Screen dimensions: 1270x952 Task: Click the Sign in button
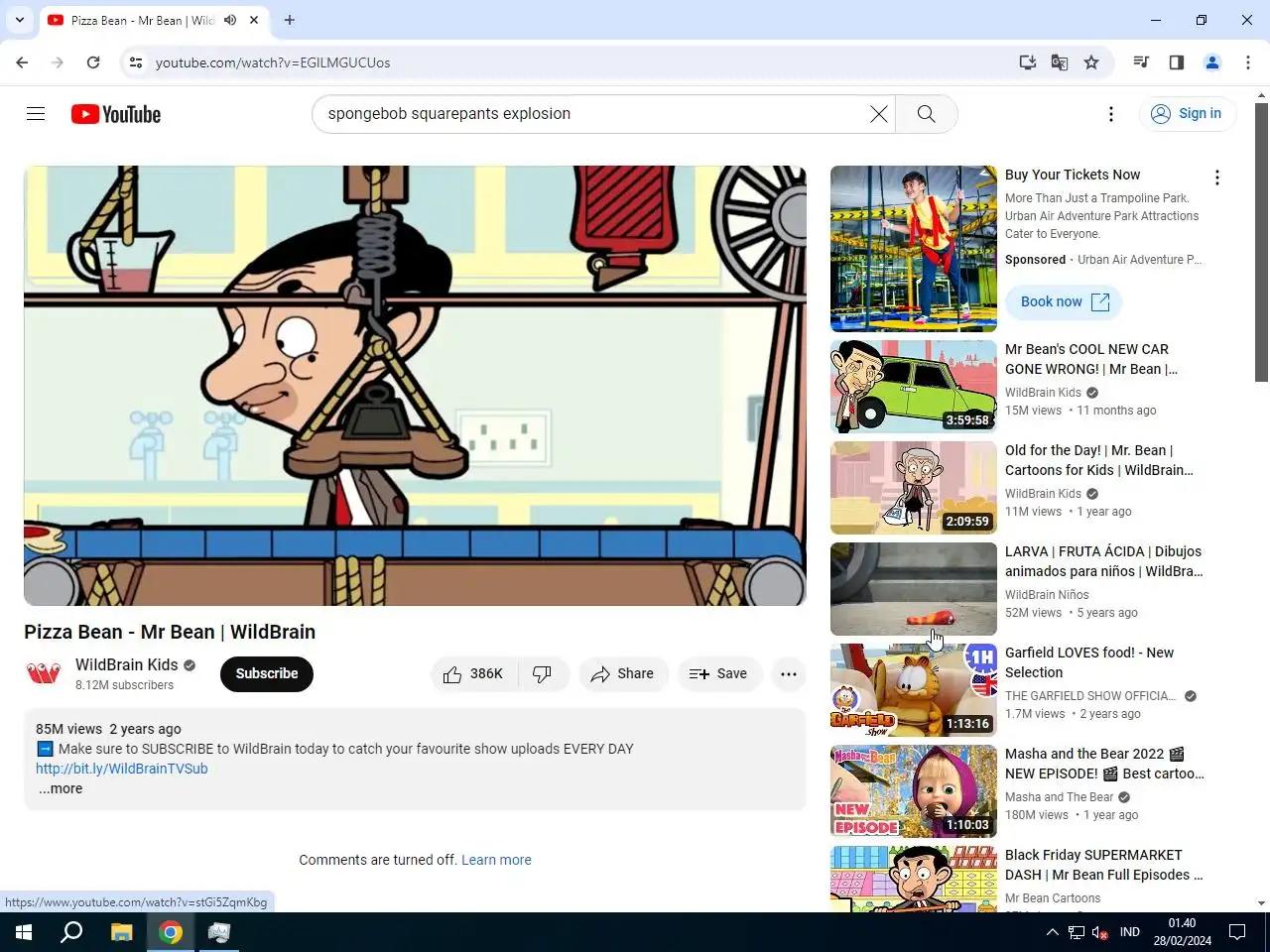(x=1187, y=114)
